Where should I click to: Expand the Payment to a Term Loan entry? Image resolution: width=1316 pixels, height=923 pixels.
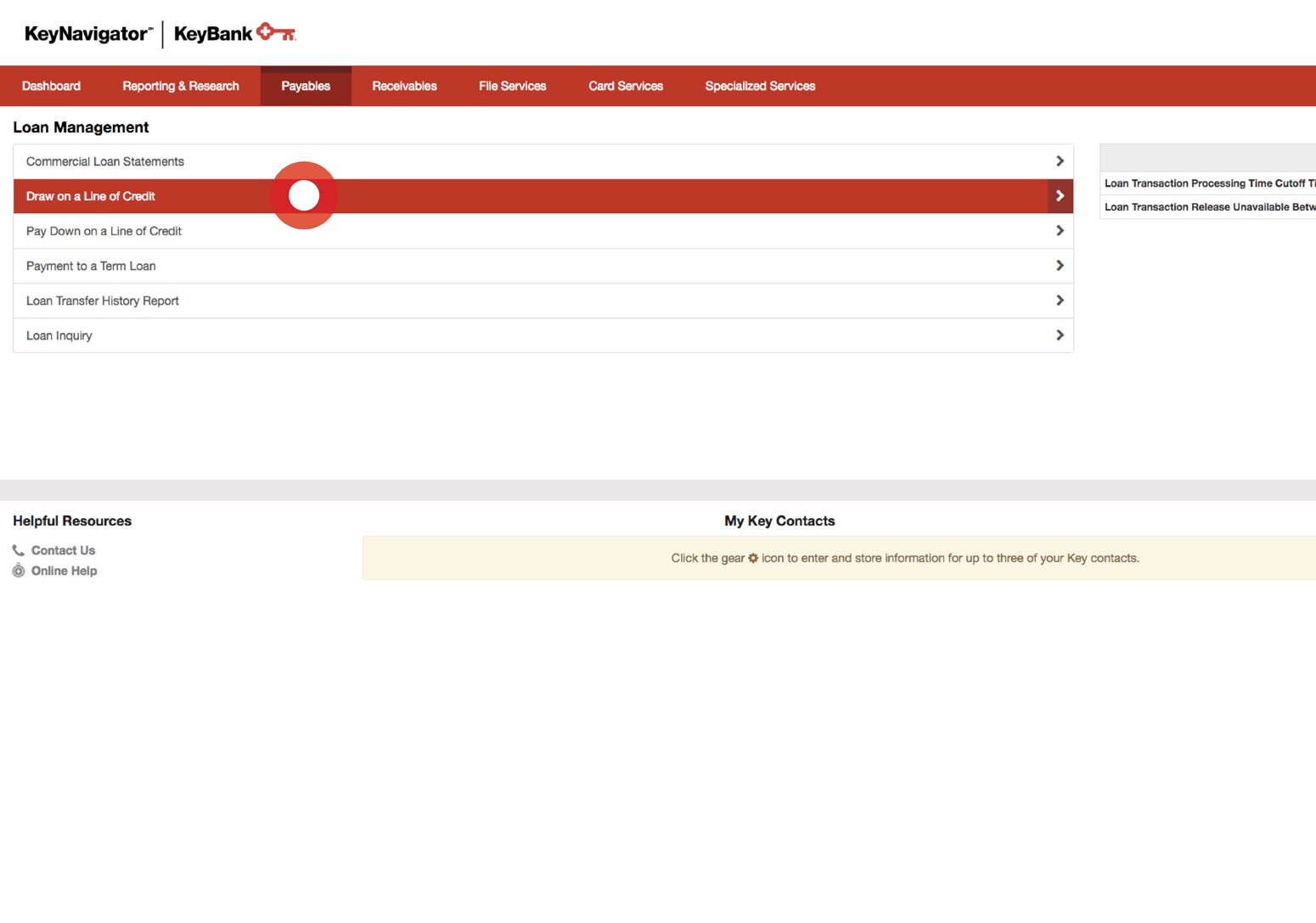pos(1060,265)
